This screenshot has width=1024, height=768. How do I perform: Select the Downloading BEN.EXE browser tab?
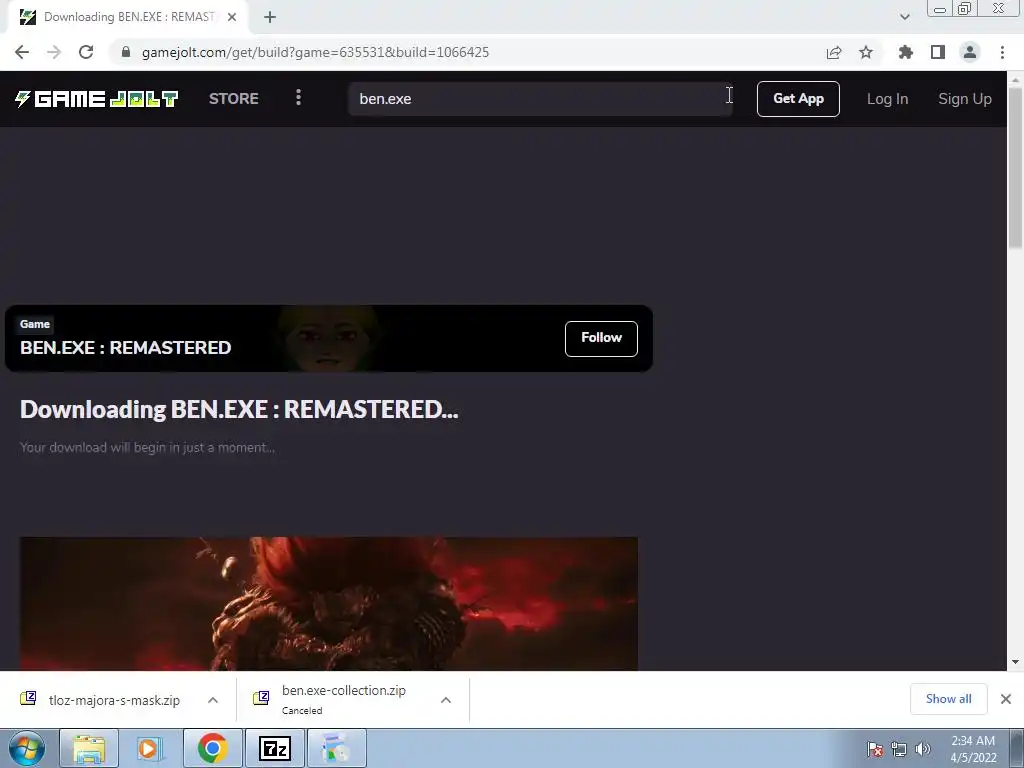click(128, 17)
